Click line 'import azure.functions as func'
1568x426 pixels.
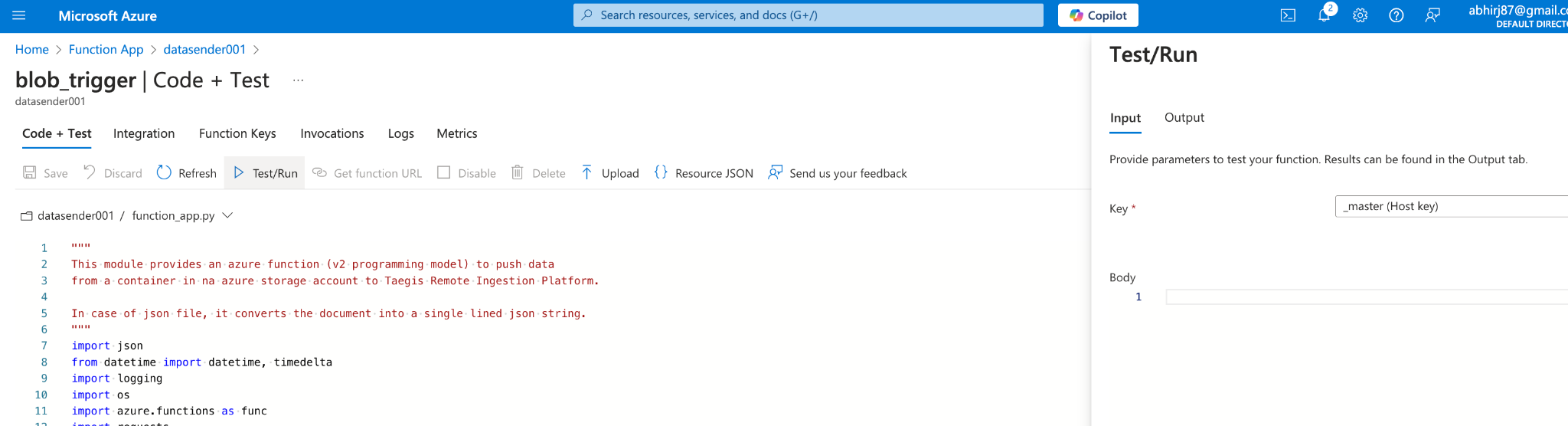point(169,411)
